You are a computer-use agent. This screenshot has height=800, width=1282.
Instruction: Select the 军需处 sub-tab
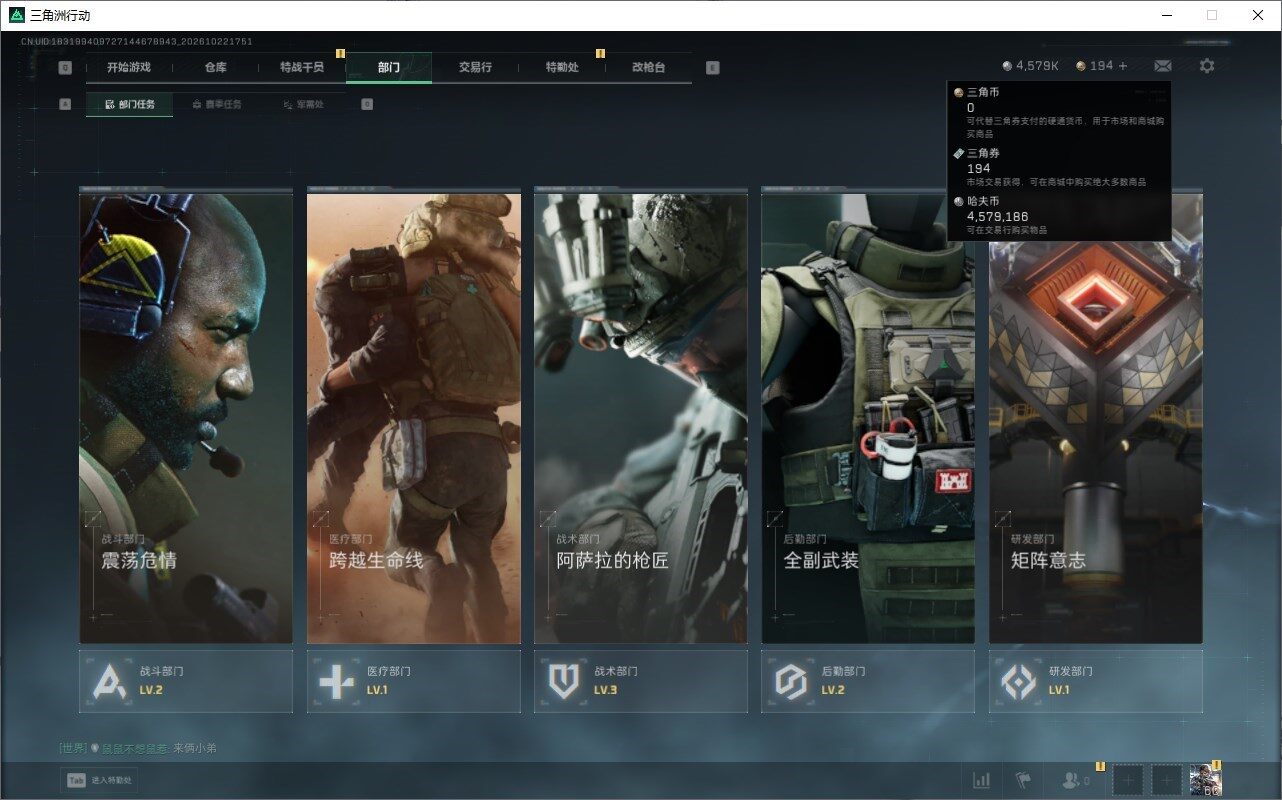pos(303,104)
